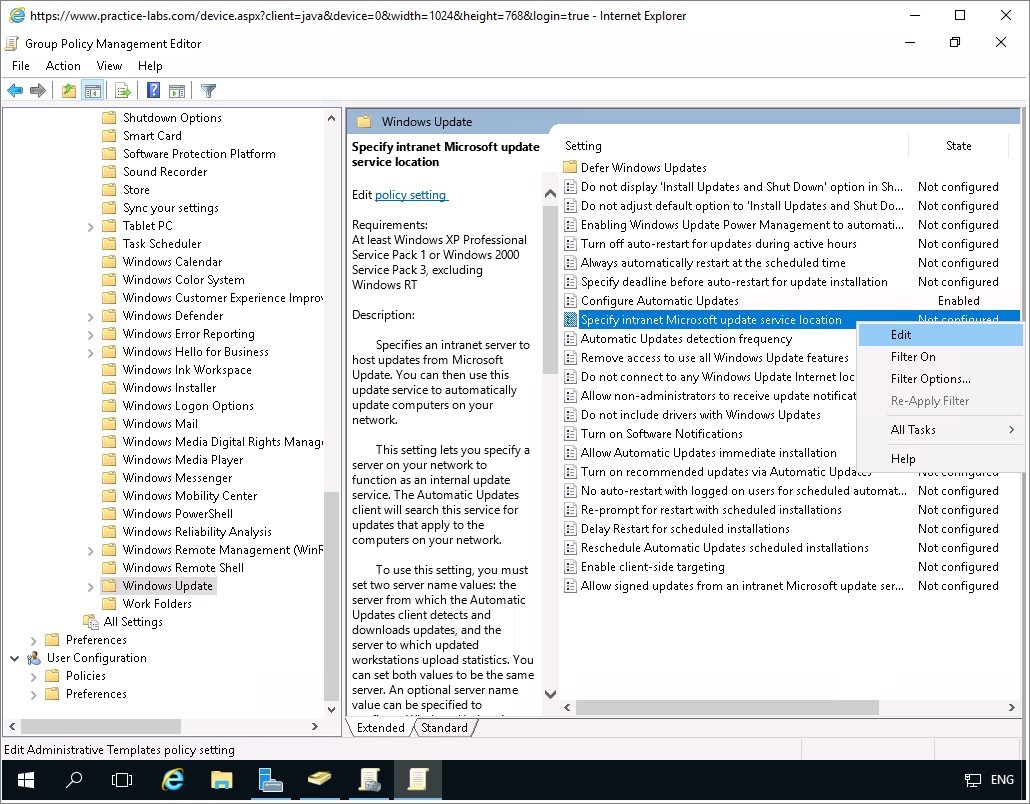Screen dimensions: 1030x804
Task: Open the View menu
Action: pos(109,66)
